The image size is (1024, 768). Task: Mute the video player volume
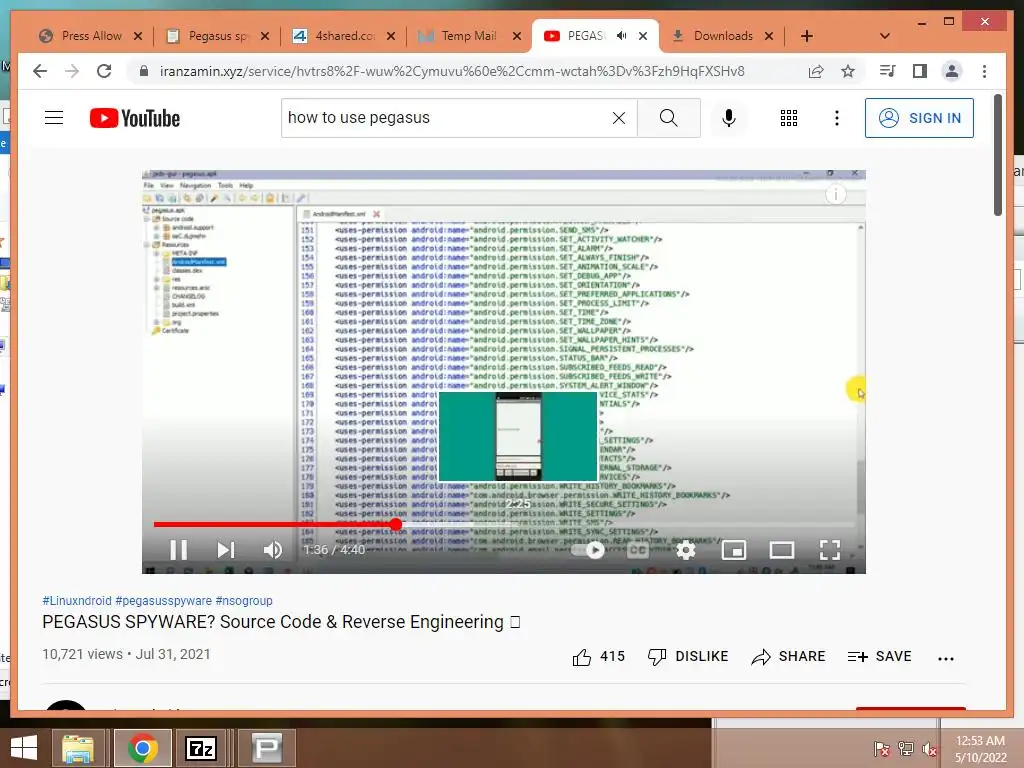(x=272, y=550)
